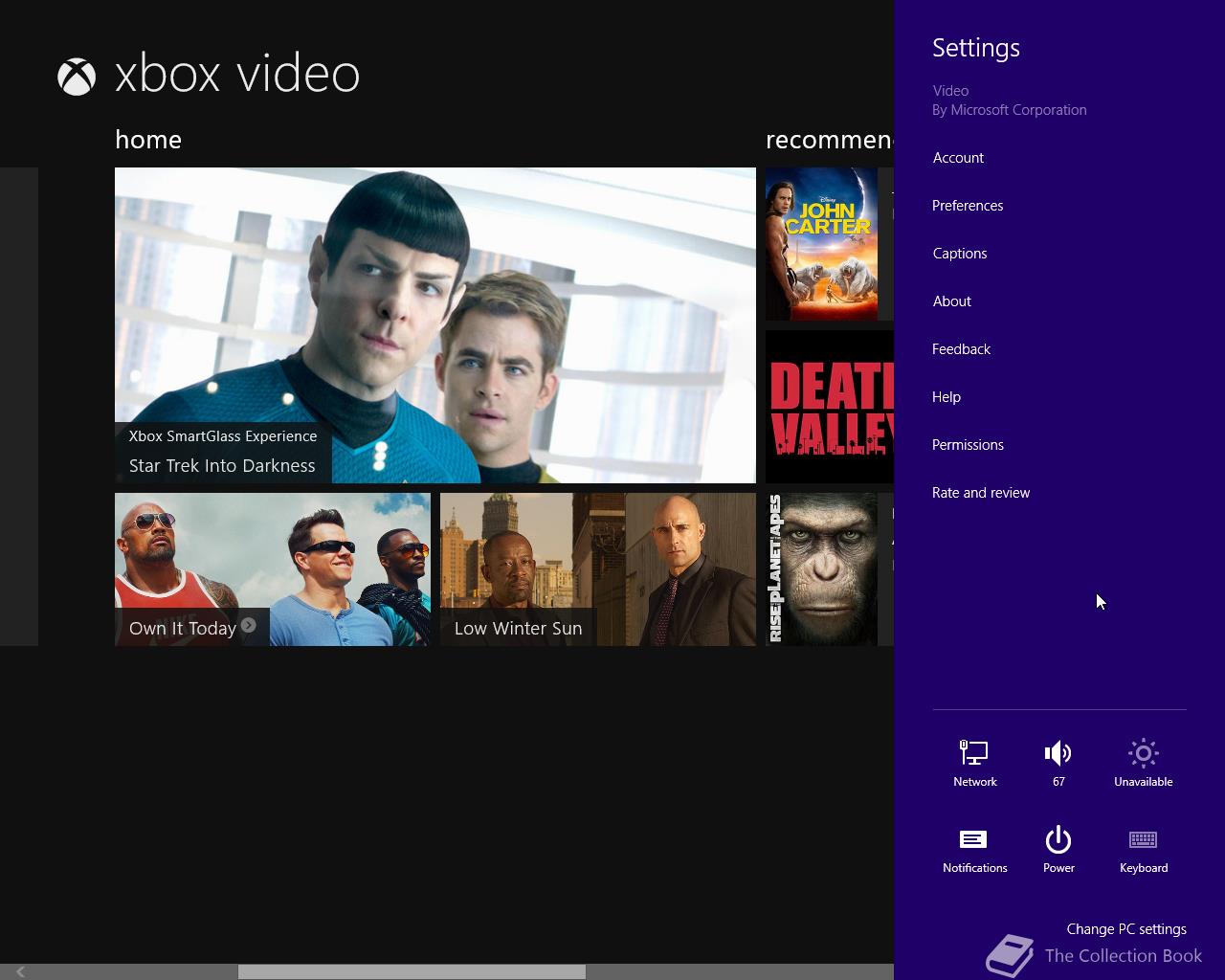The height and width of the screenshot is (980, 1225).
Task: Open the Own It Today tile
Action: 273,569
